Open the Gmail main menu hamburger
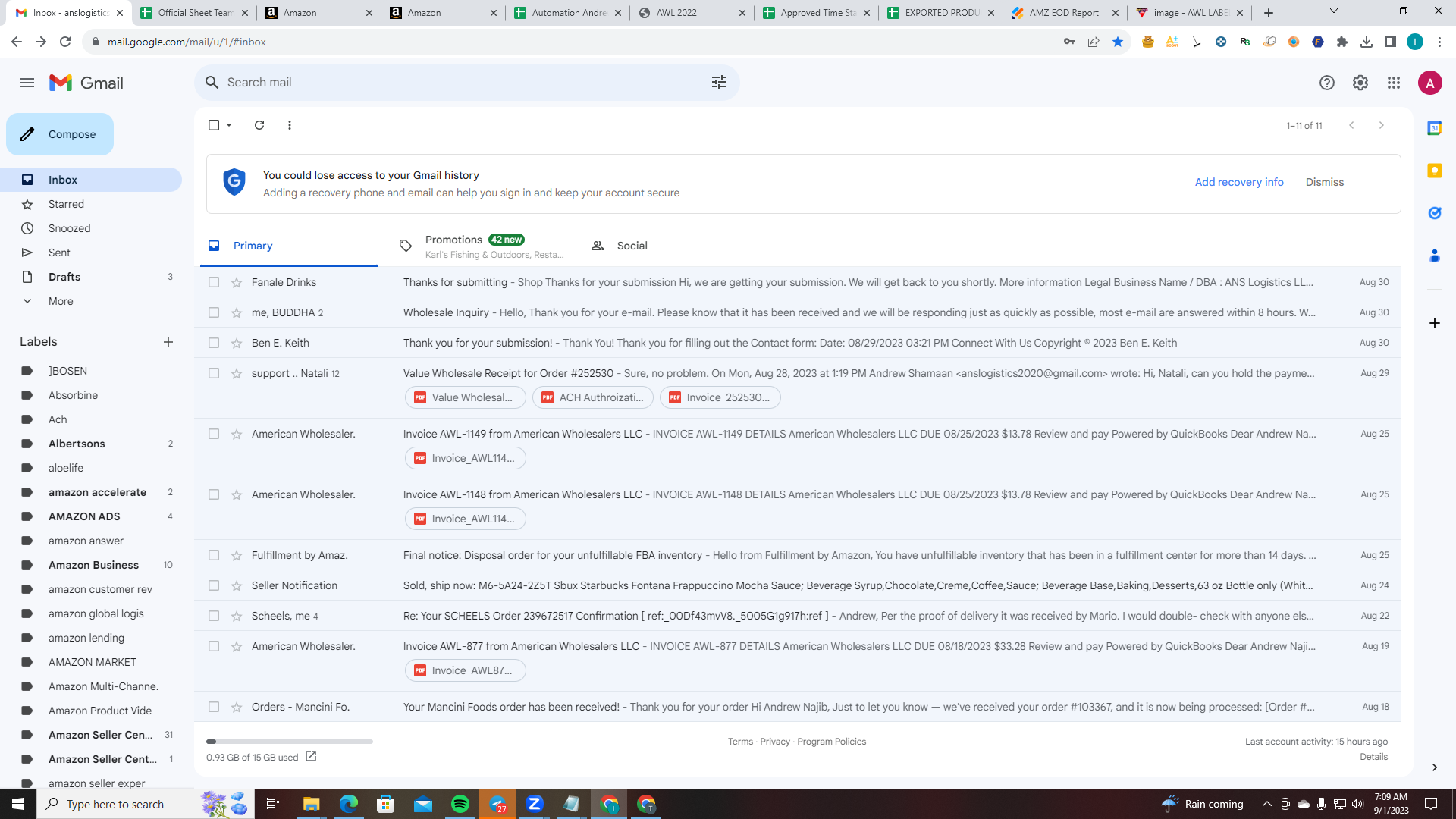 27,83
